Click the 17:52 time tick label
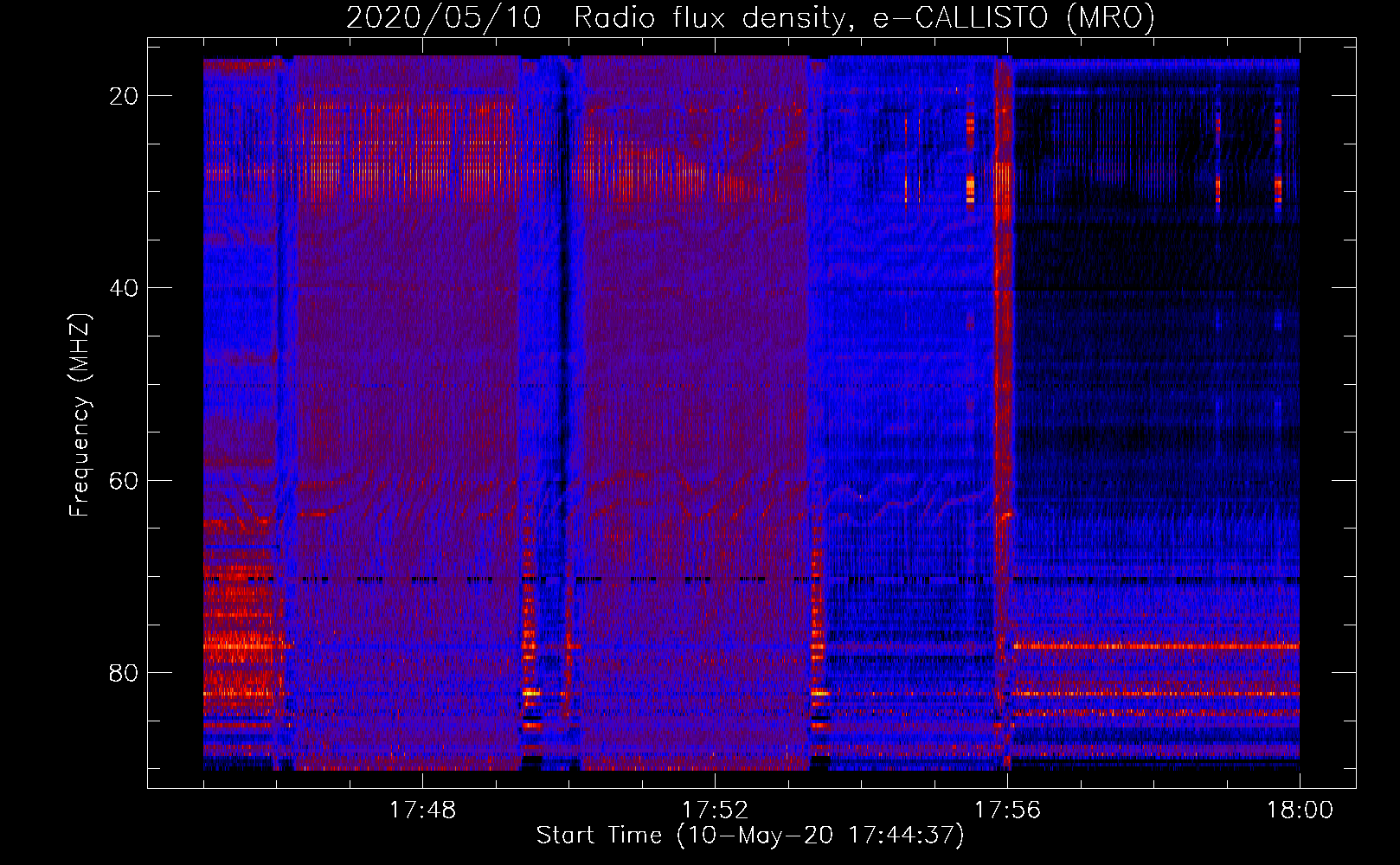 (715, 811)
